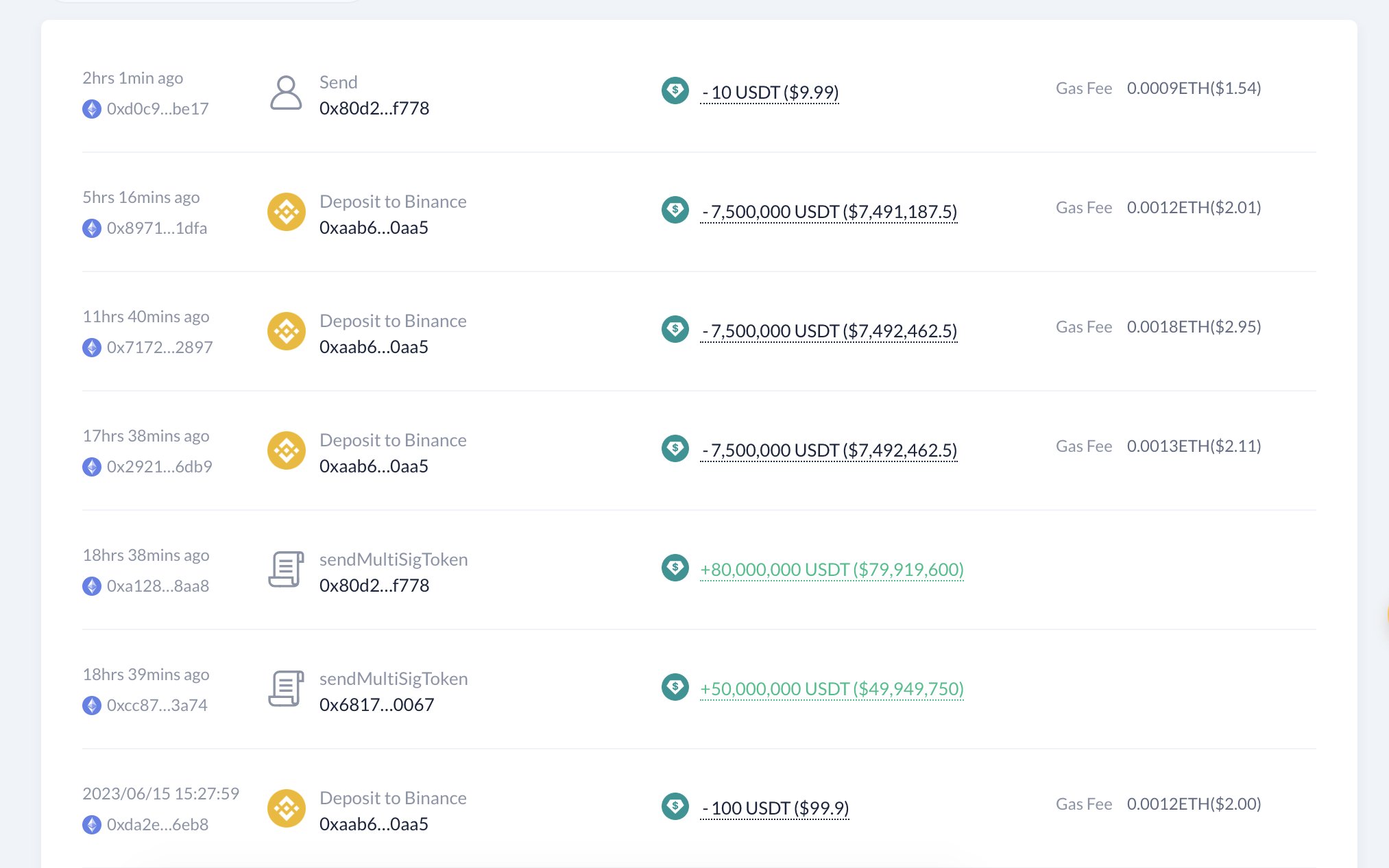The height and width of the screenshot is (868, 1389).
Task: Click Binance logo in 11hrs 40mins row
Action: pyautogui.click(x=287, y=331)
